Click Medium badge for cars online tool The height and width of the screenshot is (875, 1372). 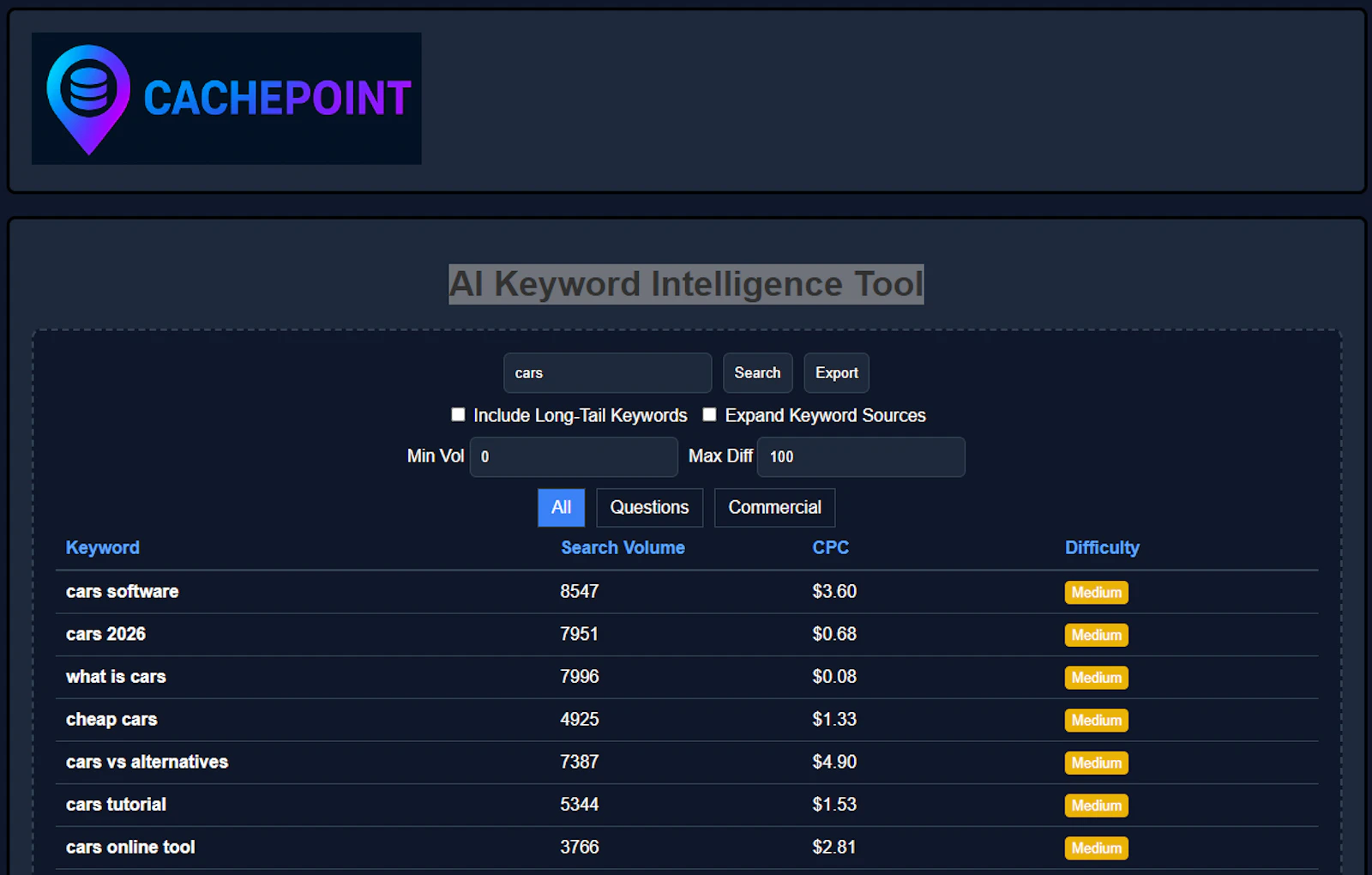(x=1097, y=848)
